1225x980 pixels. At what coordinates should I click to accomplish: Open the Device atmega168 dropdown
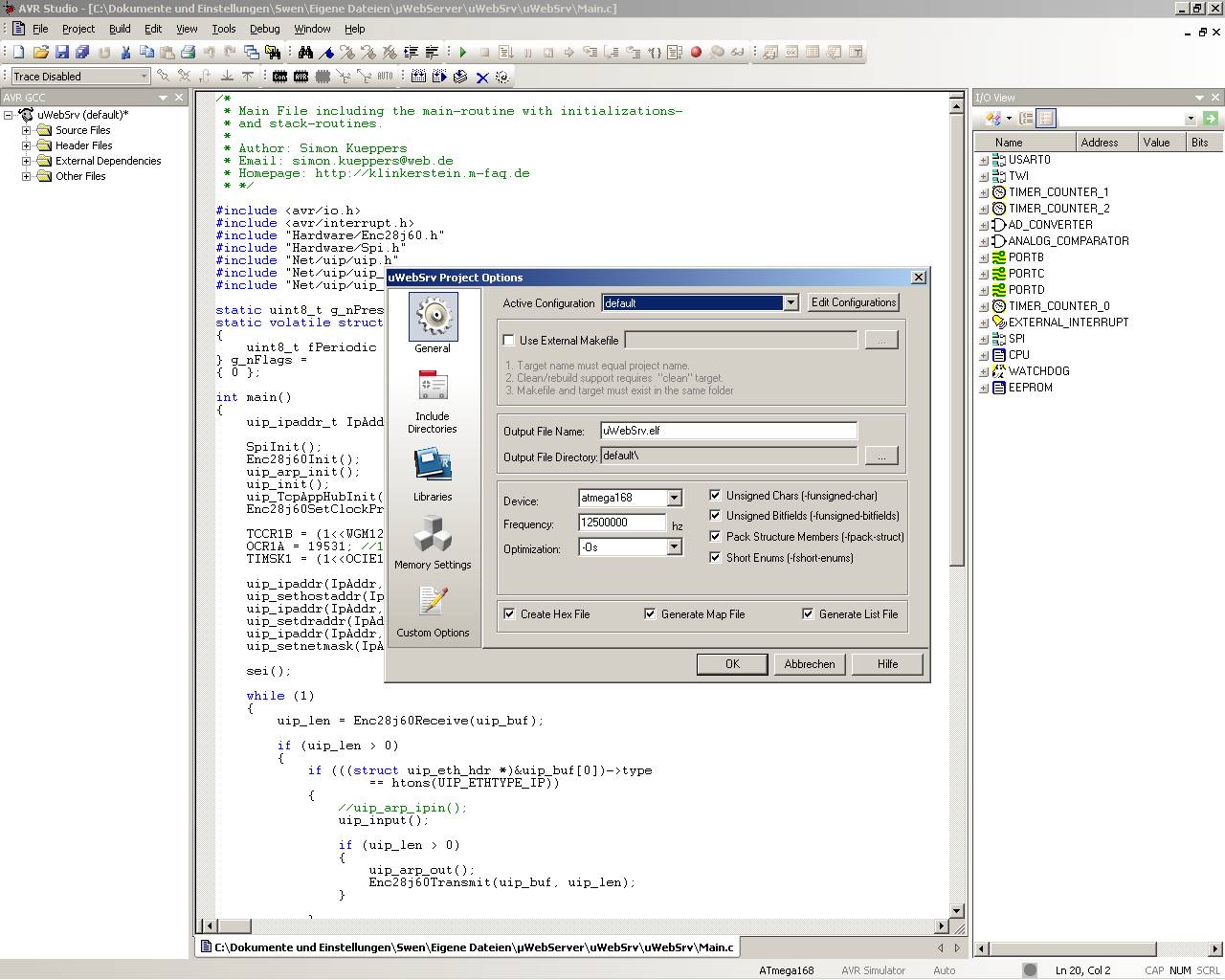coord(674,498)
